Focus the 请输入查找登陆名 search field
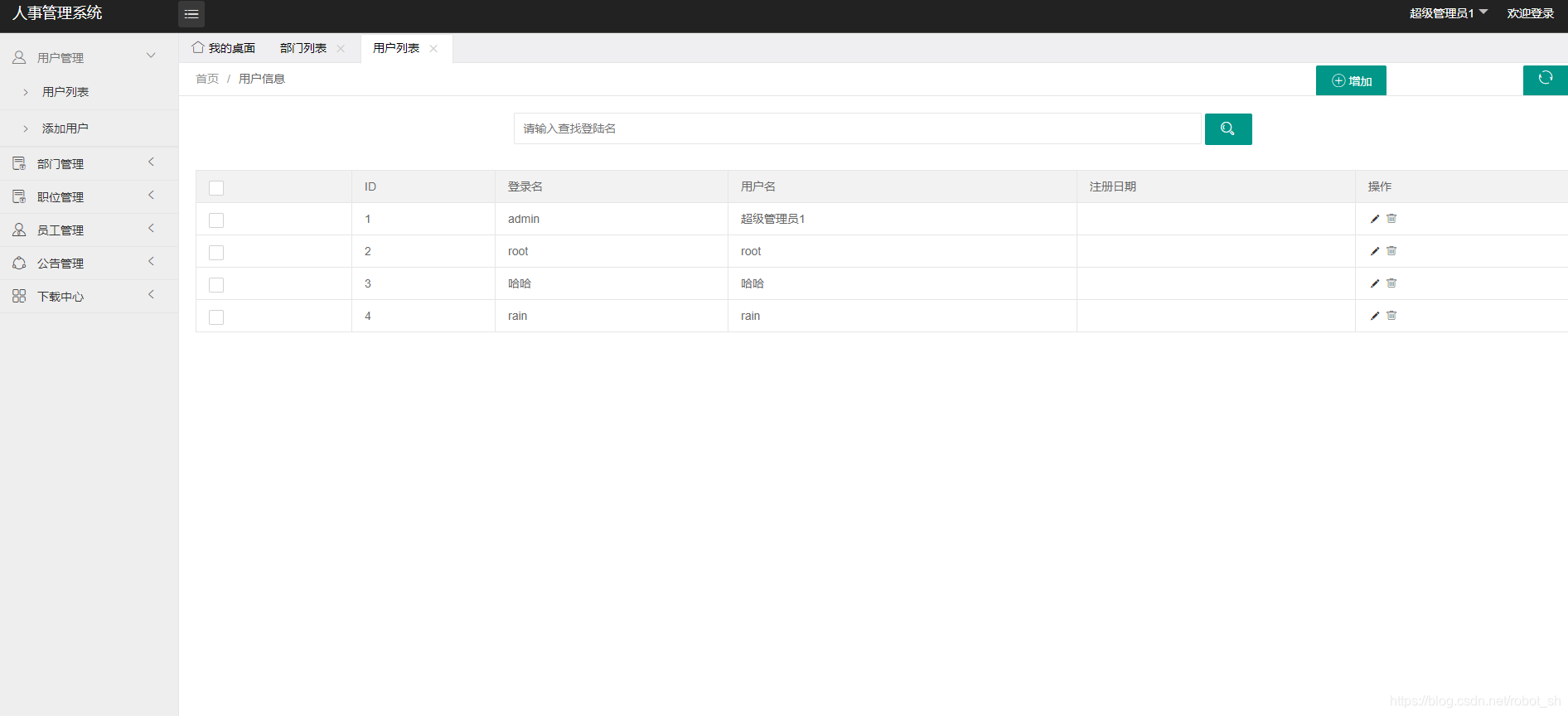Viewport: 1568px width, 716px height. point(858,128)
